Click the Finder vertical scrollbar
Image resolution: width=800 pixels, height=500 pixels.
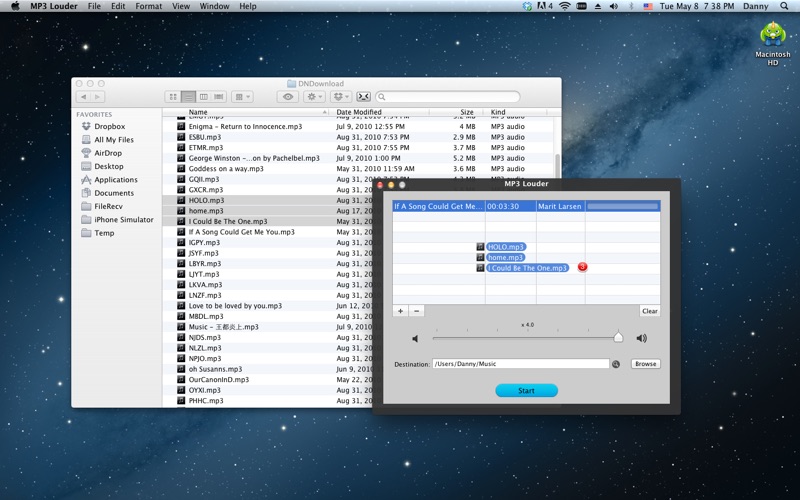(557, 168)
